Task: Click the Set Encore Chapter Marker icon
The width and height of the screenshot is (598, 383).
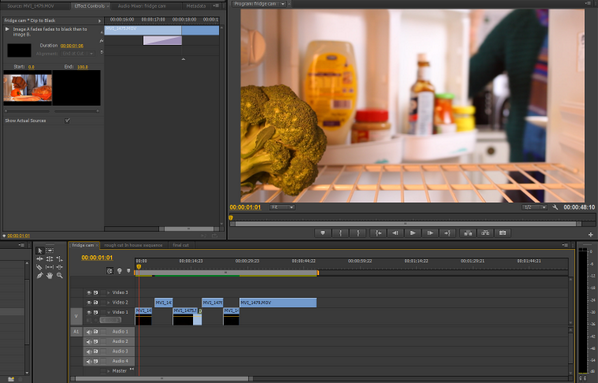Action: coord(119,271)
